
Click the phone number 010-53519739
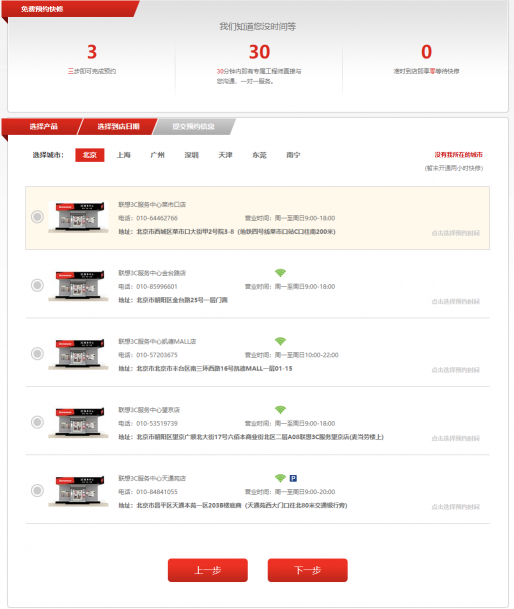[157, 423]
